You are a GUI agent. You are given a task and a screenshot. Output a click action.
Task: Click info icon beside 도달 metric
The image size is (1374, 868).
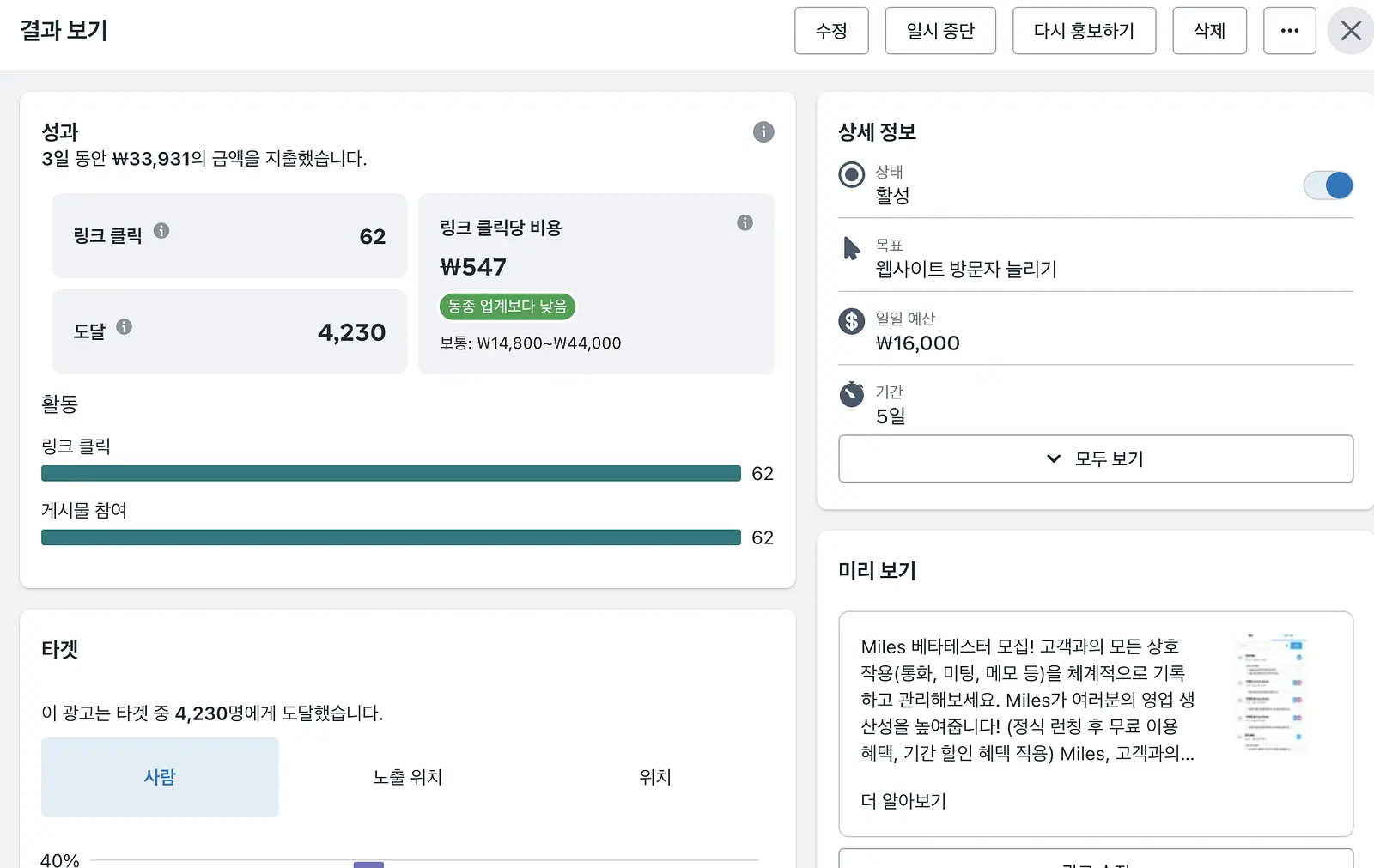pyautogui.click(x=125, y=327)
